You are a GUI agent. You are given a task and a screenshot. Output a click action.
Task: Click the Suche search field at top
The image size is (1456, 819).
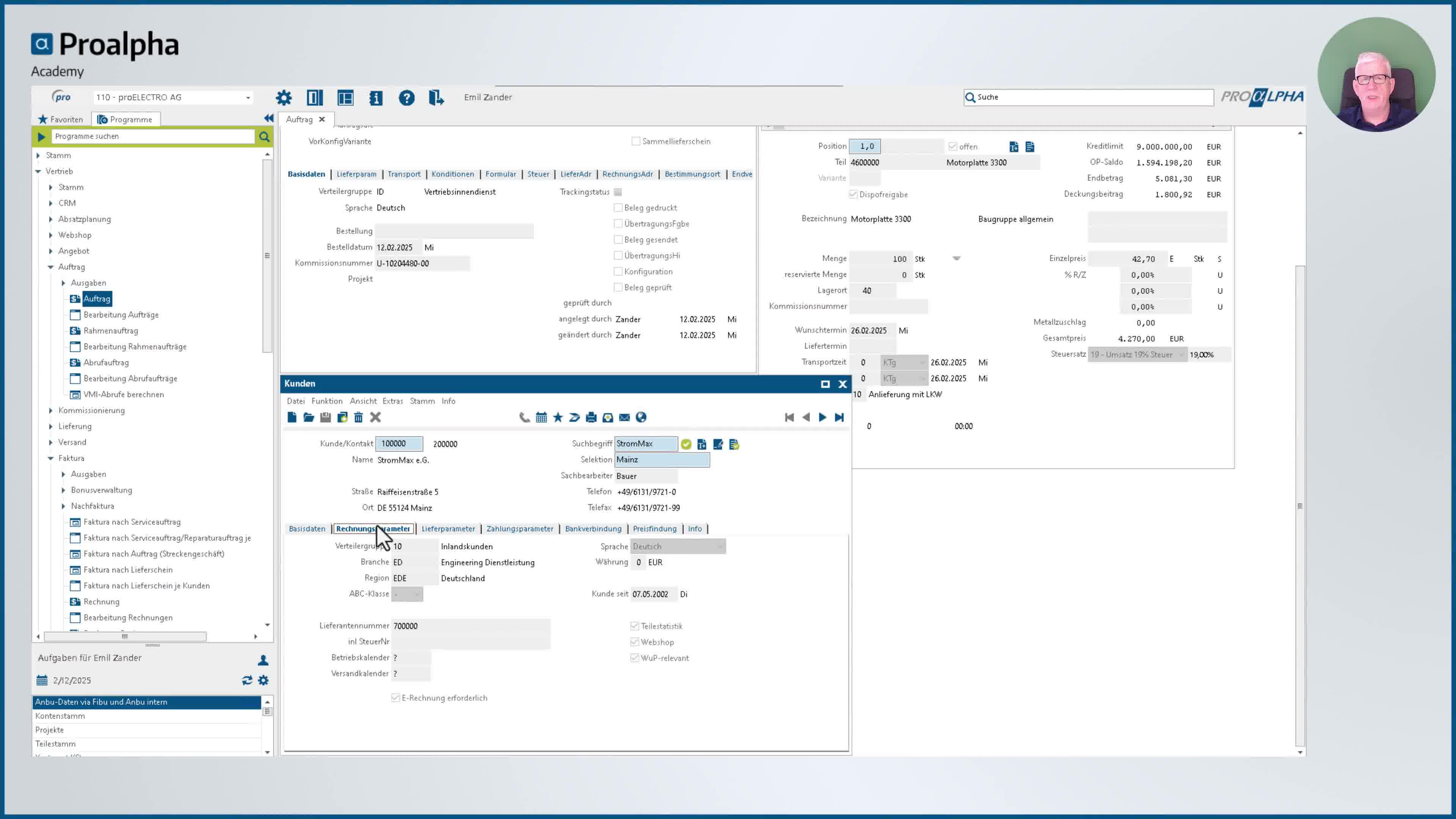pyautogui.click(x=1089, y=97)
